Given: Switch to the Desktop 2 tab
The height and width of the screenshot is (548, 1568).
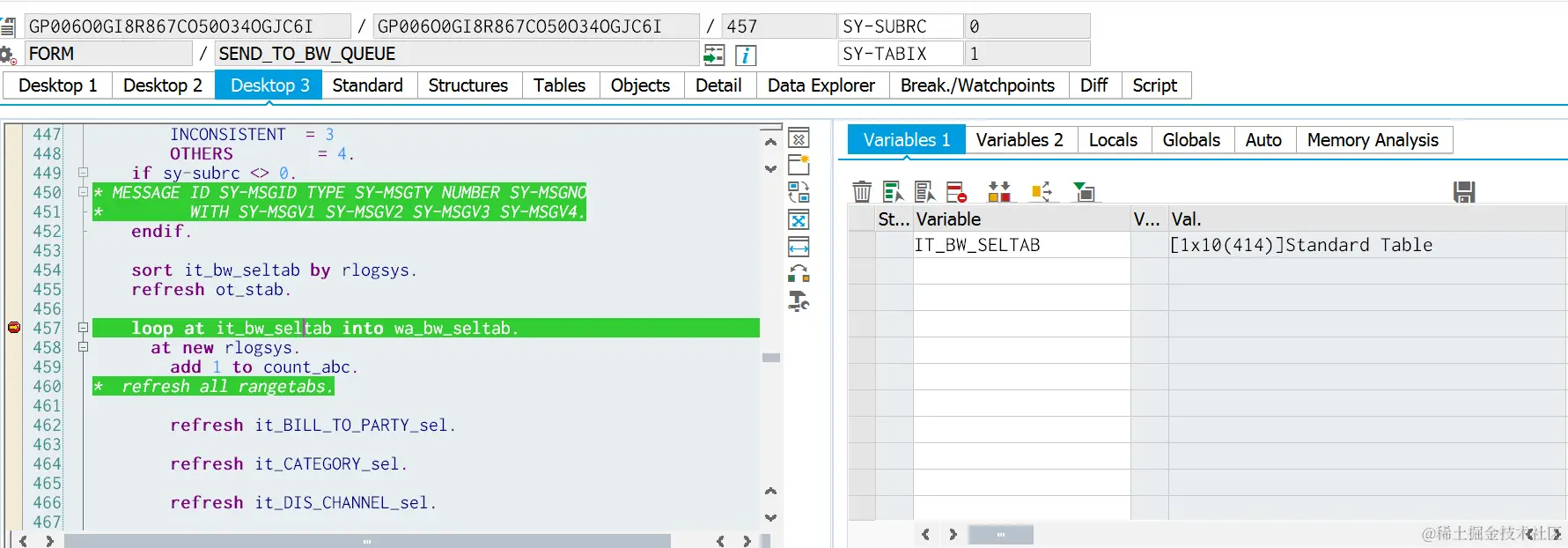Looking at the screenshot, I should tap(163, 85).
